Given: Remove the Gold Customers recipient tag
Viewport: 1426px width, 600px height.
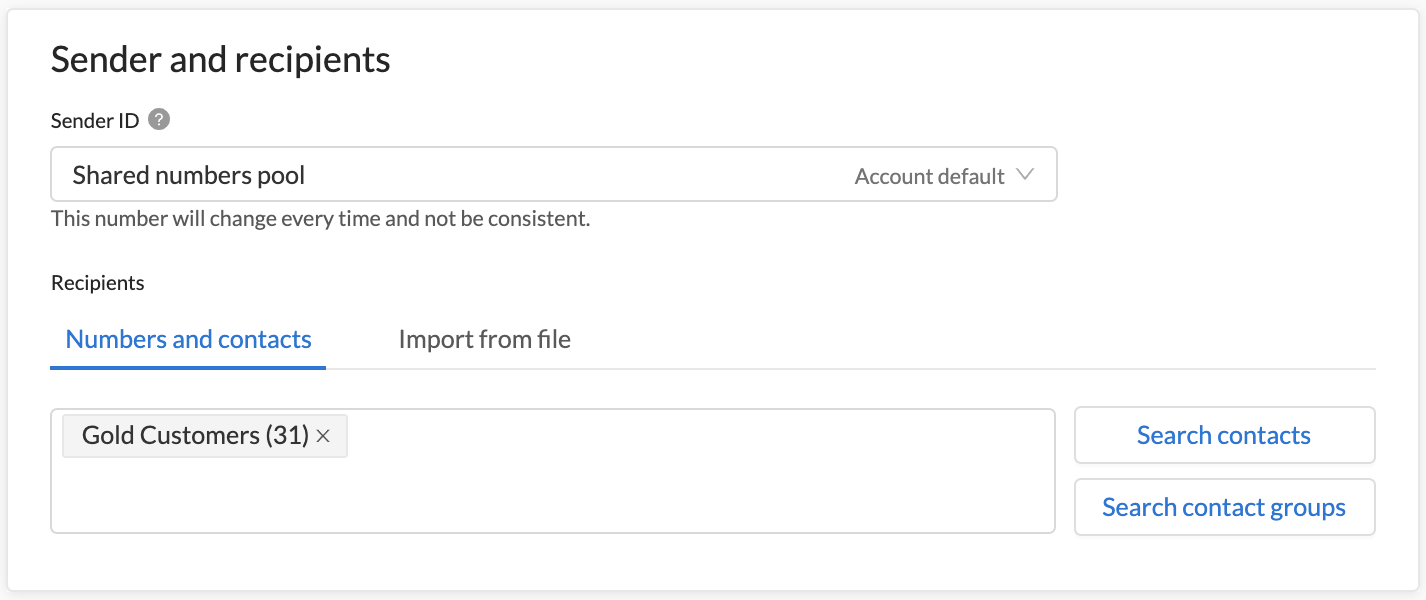Looking at the screenshot, I should point(323,436).
